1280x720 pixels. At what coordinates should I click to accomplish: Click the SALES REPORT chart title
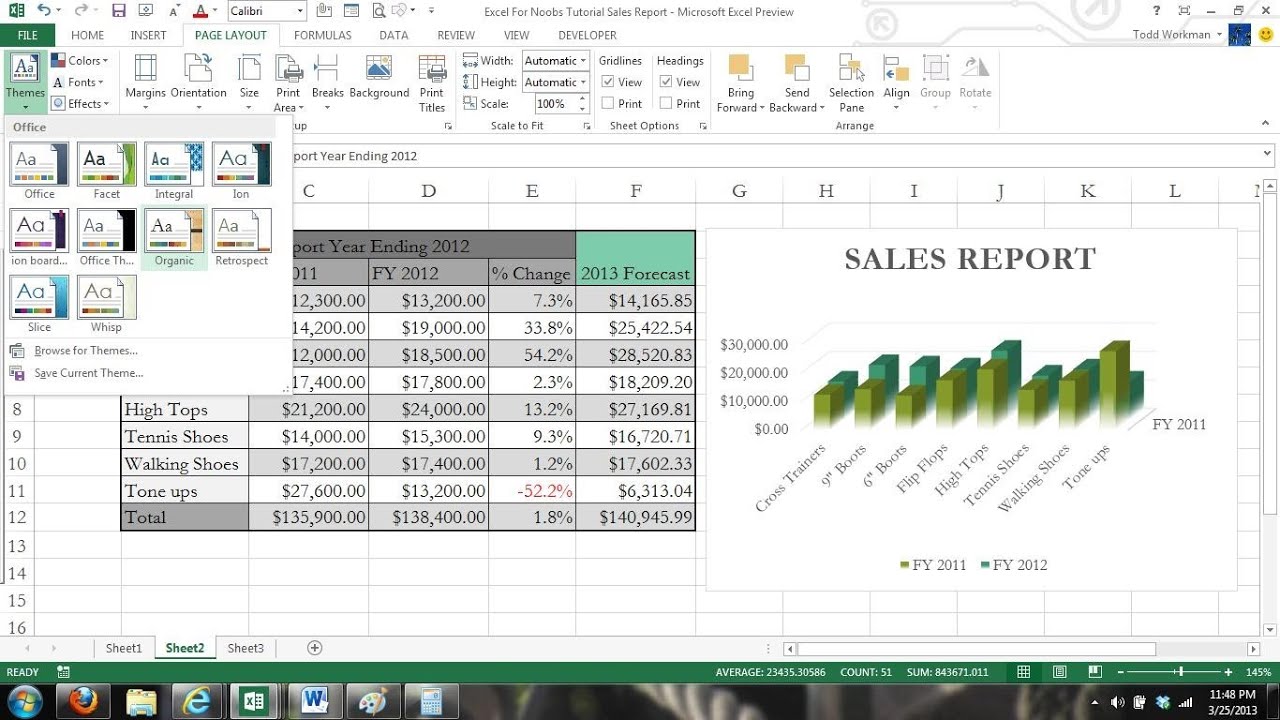point(970,259)
